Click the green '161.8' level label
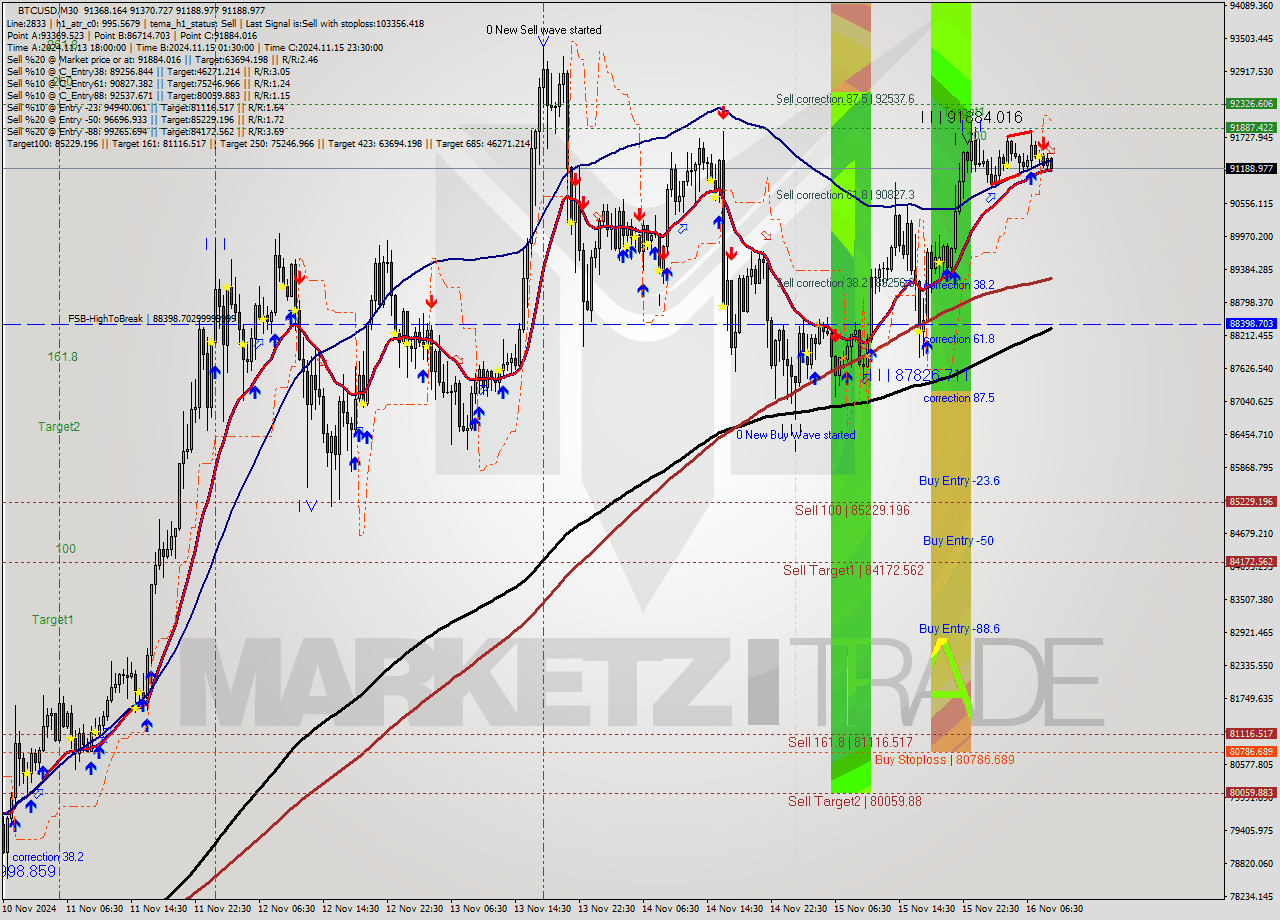Screen dimensions: 1280x920 [x=62, y=357]
